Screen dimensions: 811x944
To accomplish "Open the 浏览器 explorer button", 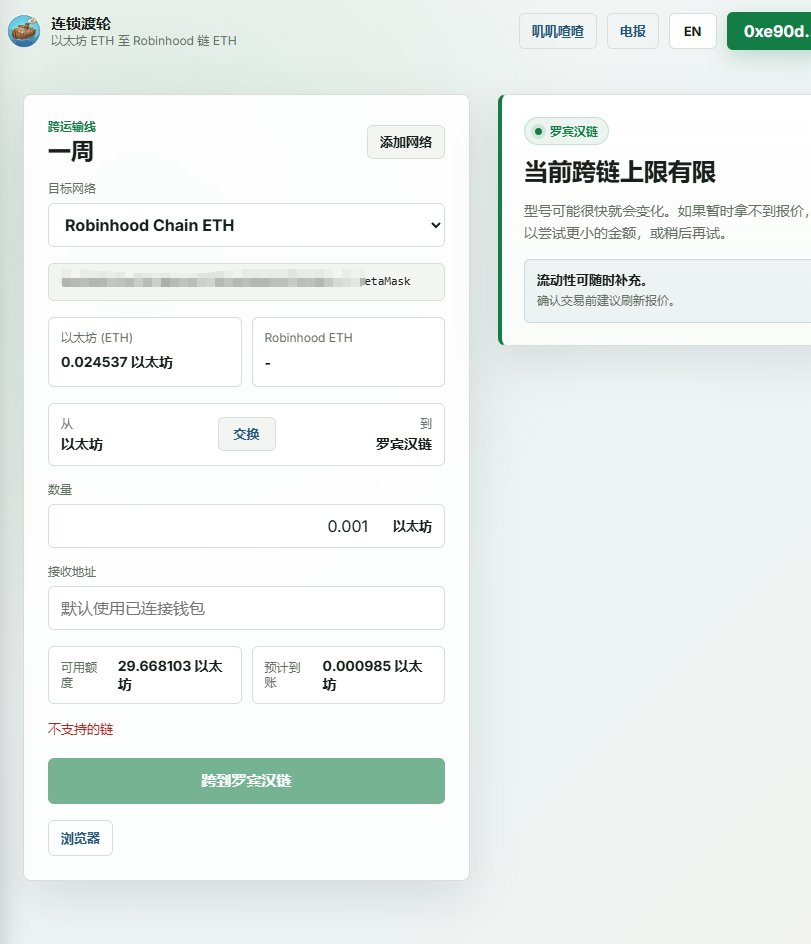I will point(80,838).
